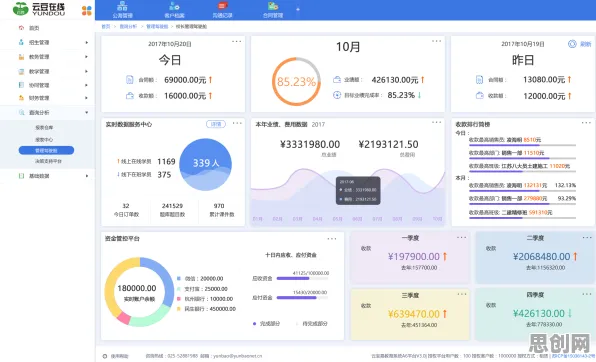
Task: Click the plus icon after 合同管理 in the top bar
Action: [x=298, y=9]
